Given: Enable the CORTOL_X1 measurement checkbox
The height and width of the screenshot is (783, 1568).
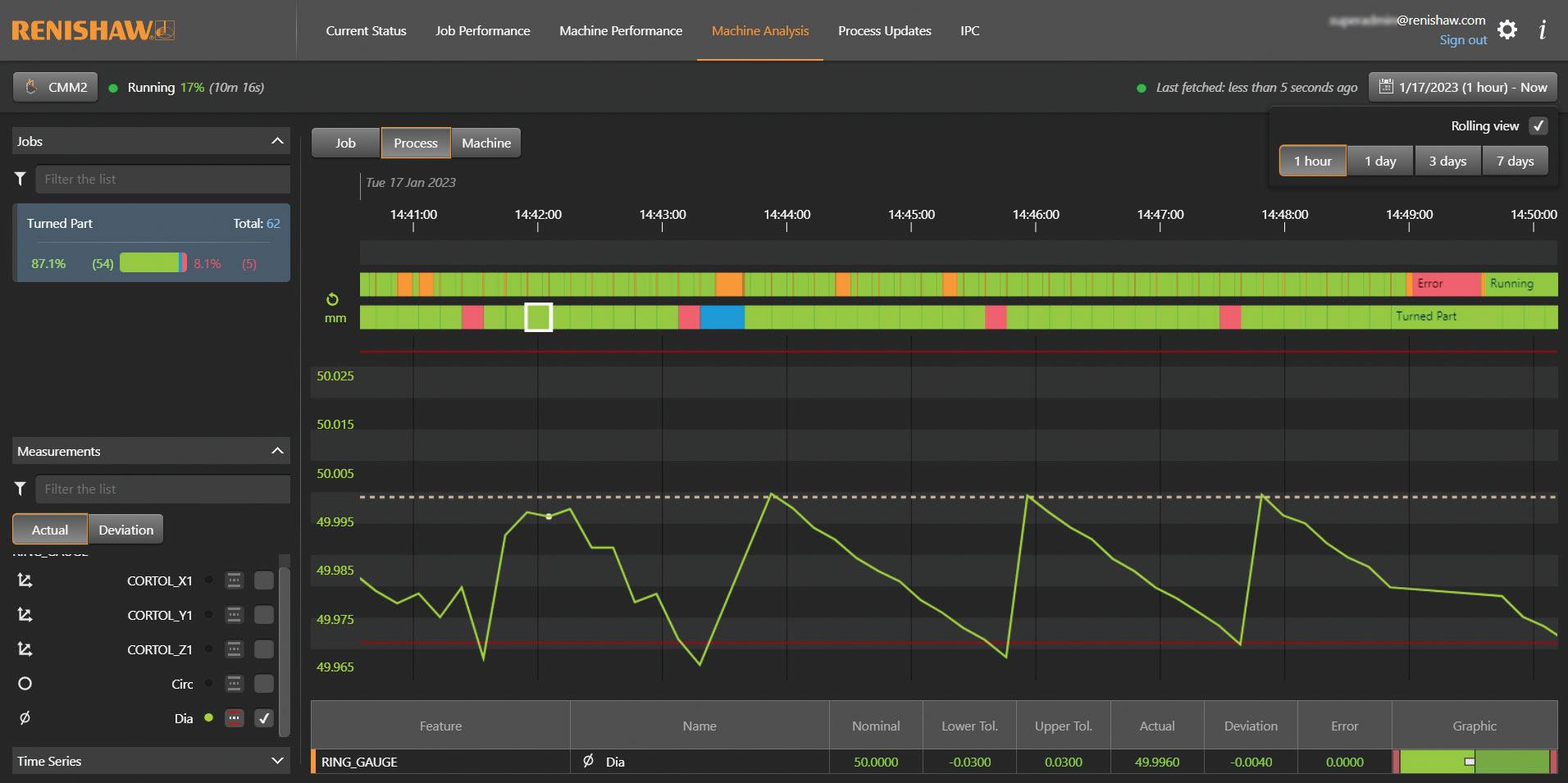Looking at the screenshot, I should click(x=264, y=580).
